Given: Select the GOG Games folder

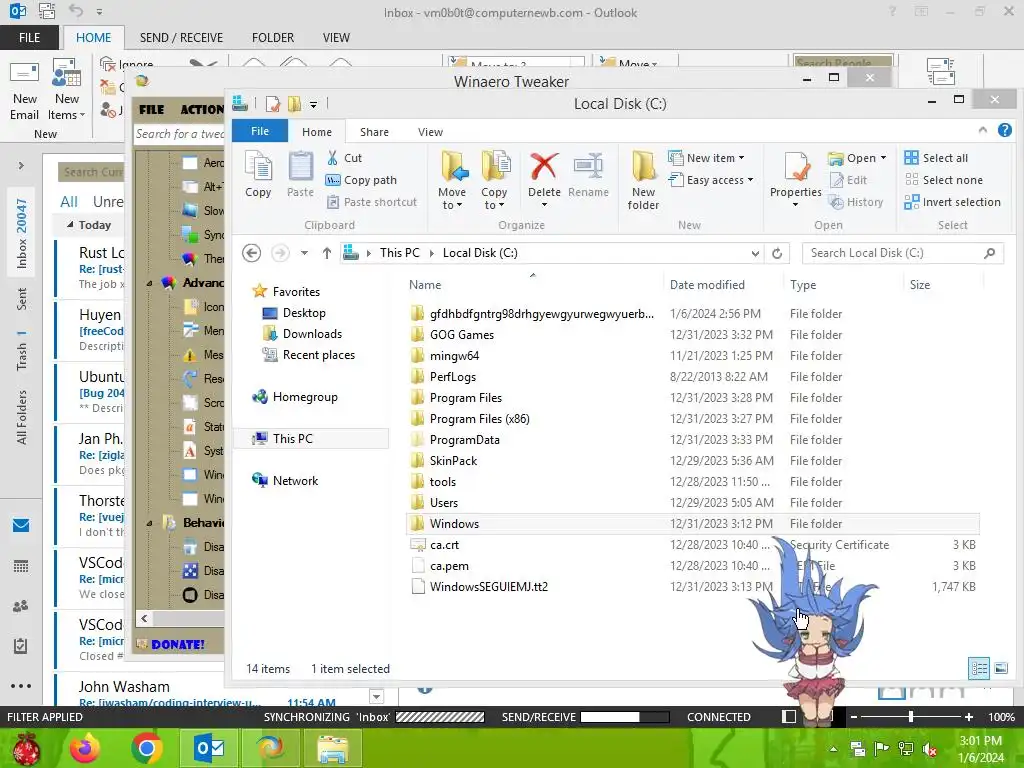Looking at the screenshot, I should (462, 334).
